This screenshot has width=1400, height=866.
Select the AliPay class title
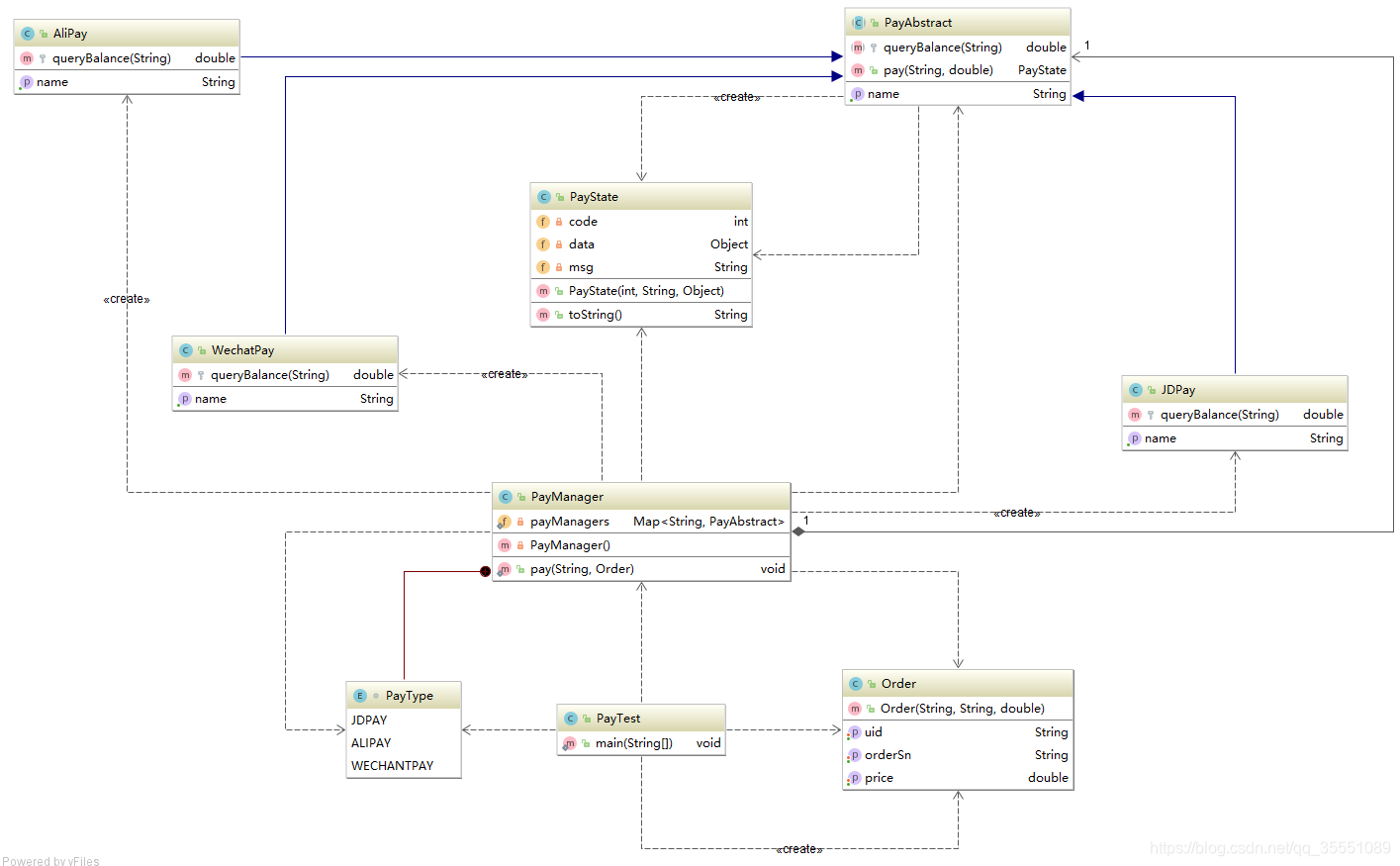(x=70, y=34)
